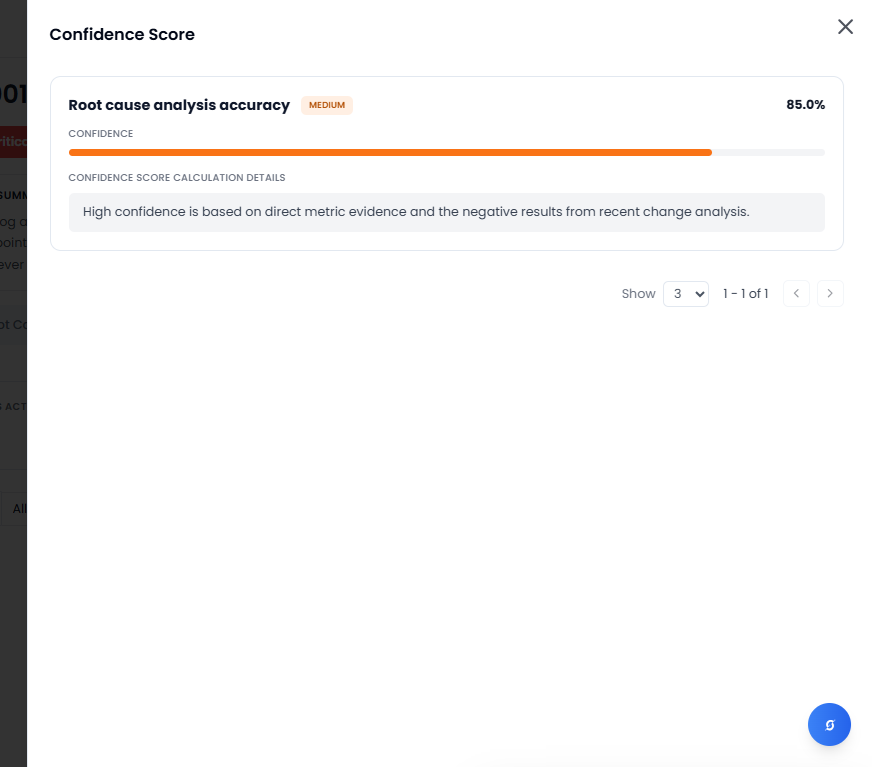
Task: Click the dimmed All filter behind panel
Action: [18, 508]
